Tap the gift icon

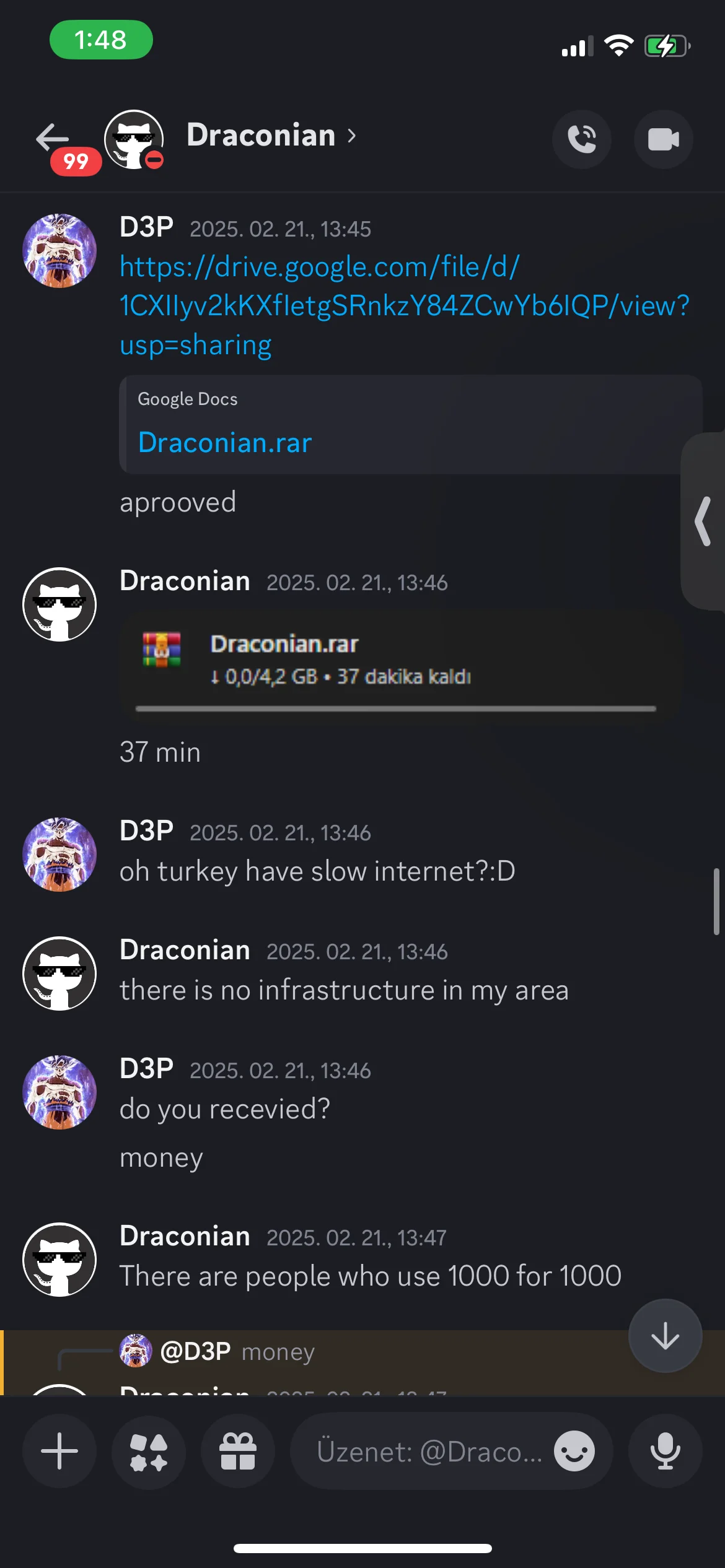pyautogui.click(x=238, y=1451)
